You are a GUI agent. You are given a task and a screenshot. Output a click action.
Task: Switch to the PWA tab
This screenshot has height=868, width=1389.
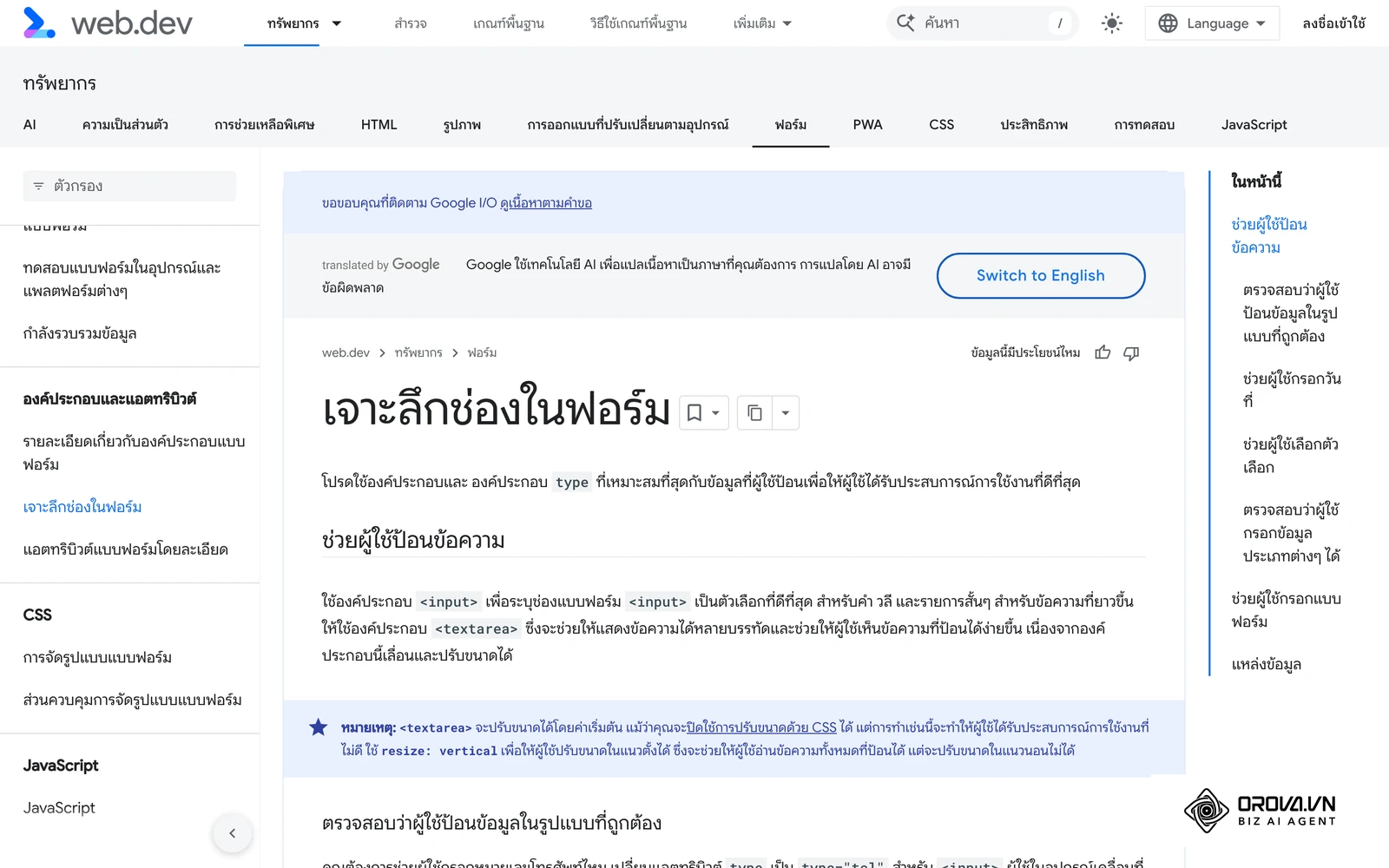(867, 125)
